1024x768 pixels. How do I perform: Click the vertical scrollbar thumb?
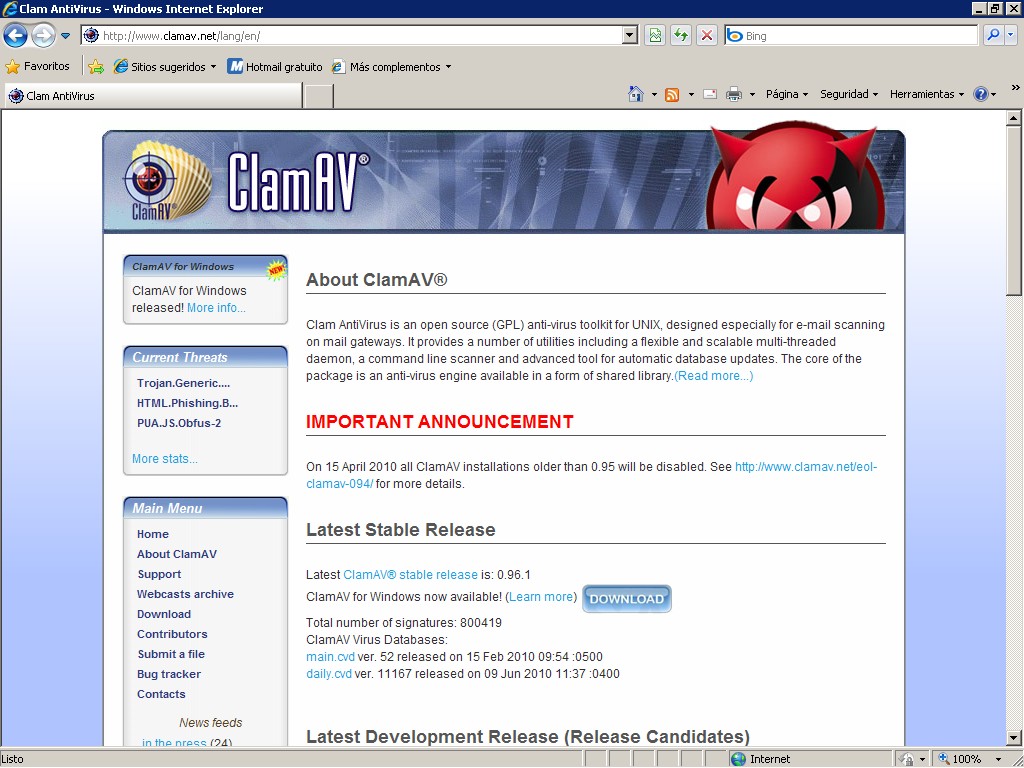tap(1014, 211)
